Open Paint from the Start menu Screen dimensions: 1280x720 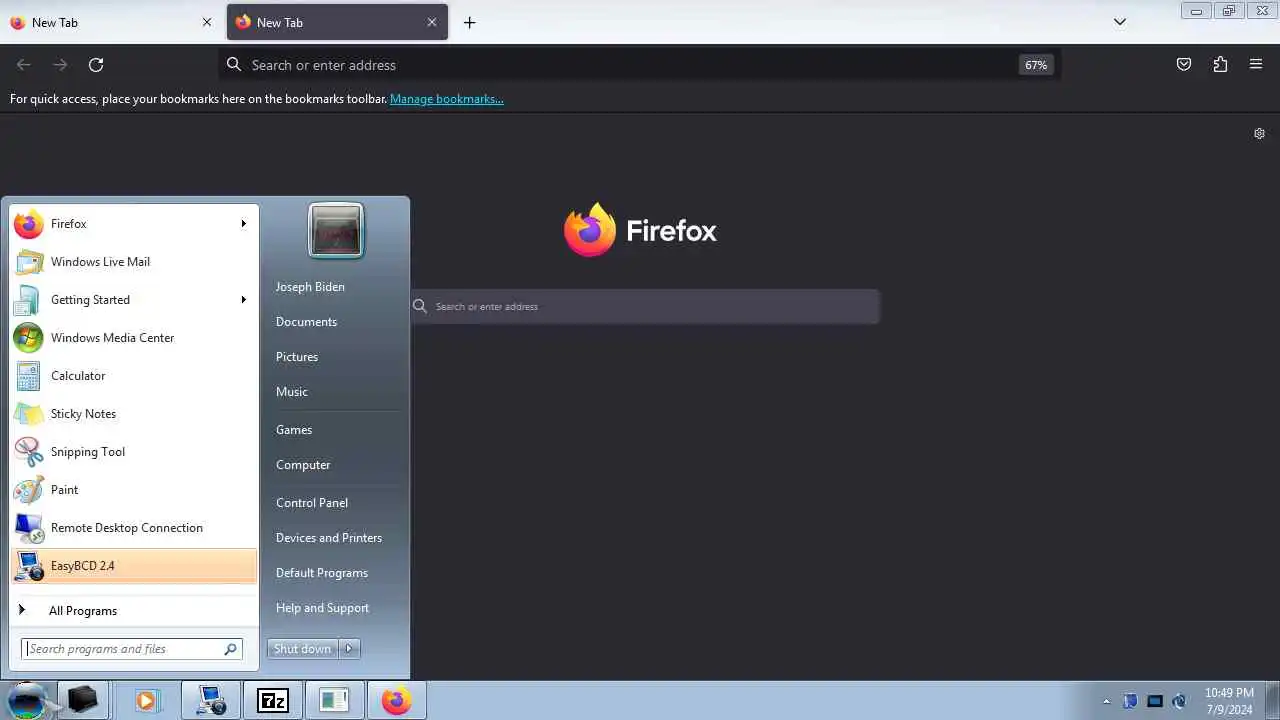[x=133, y=490]
